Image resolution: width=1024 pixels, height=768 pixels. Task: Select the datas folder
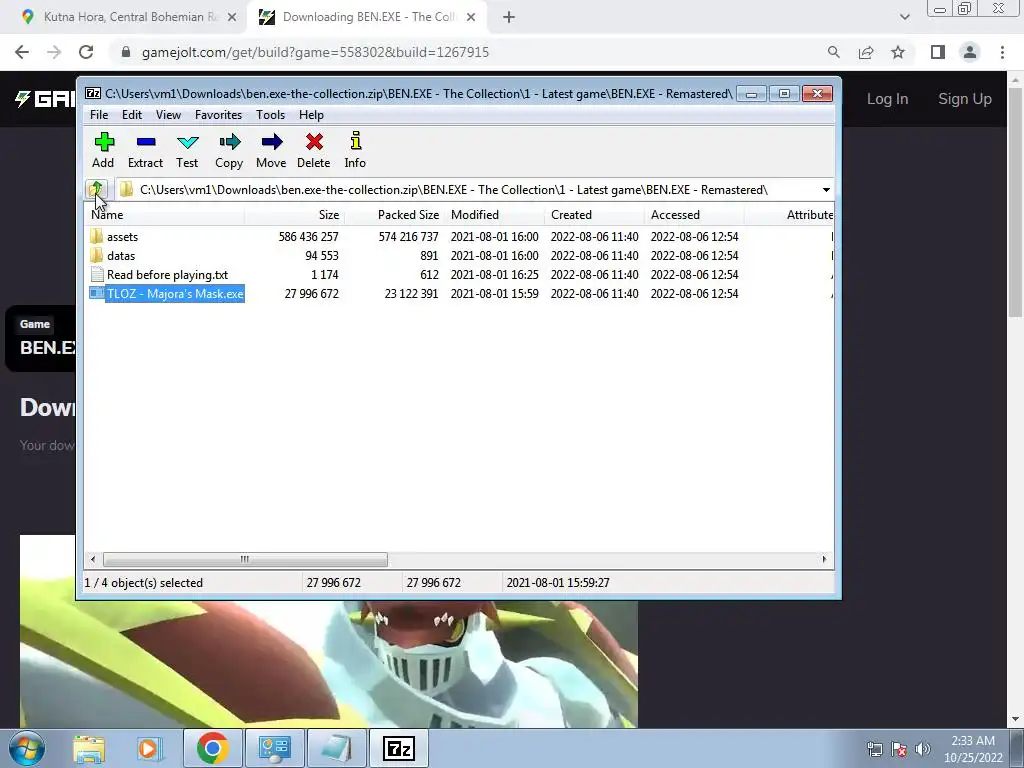point(121,255)
